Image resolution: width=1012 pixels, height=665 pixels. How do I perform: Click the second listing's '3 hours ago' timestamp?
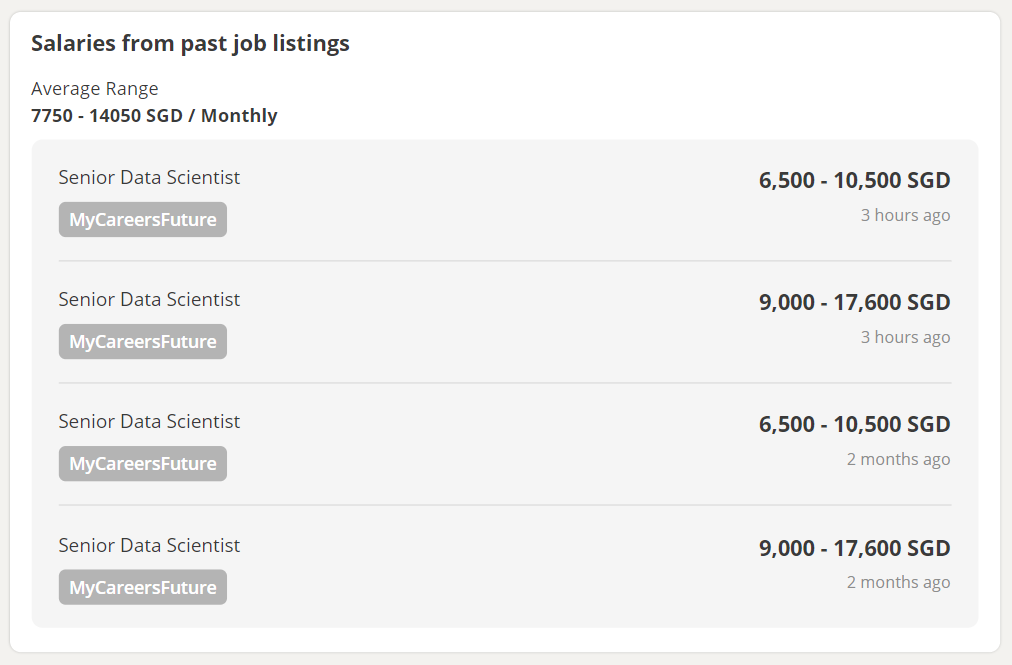click(905, 337)
